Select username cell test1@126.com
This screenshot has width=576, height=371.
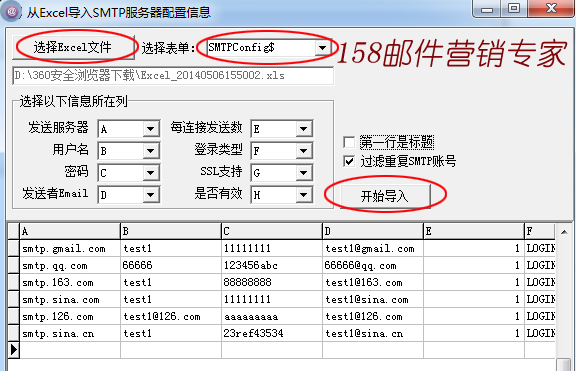(x=171, y=316)
